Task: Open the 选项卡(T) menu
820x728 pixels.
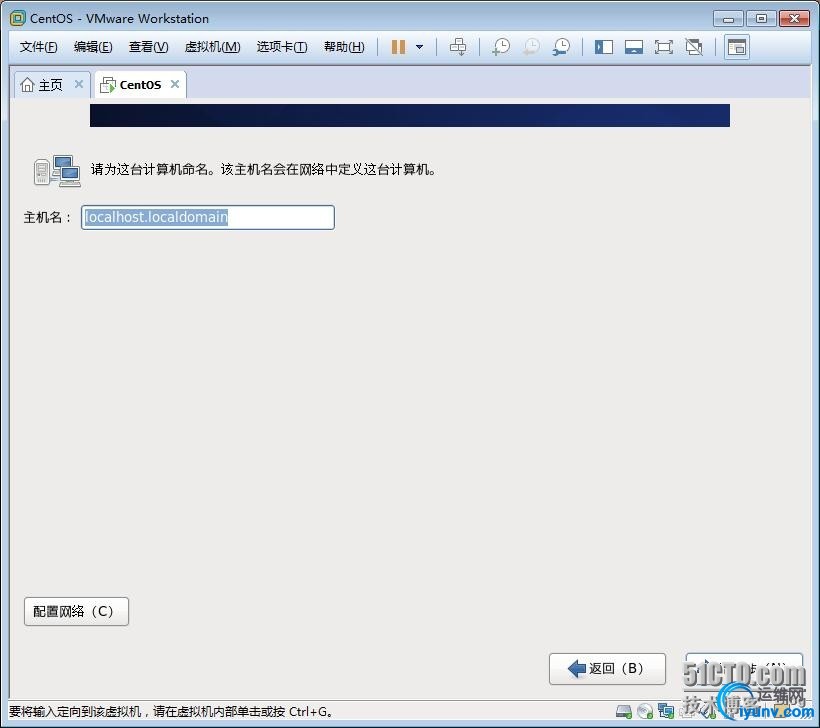Action: [282, 47]
